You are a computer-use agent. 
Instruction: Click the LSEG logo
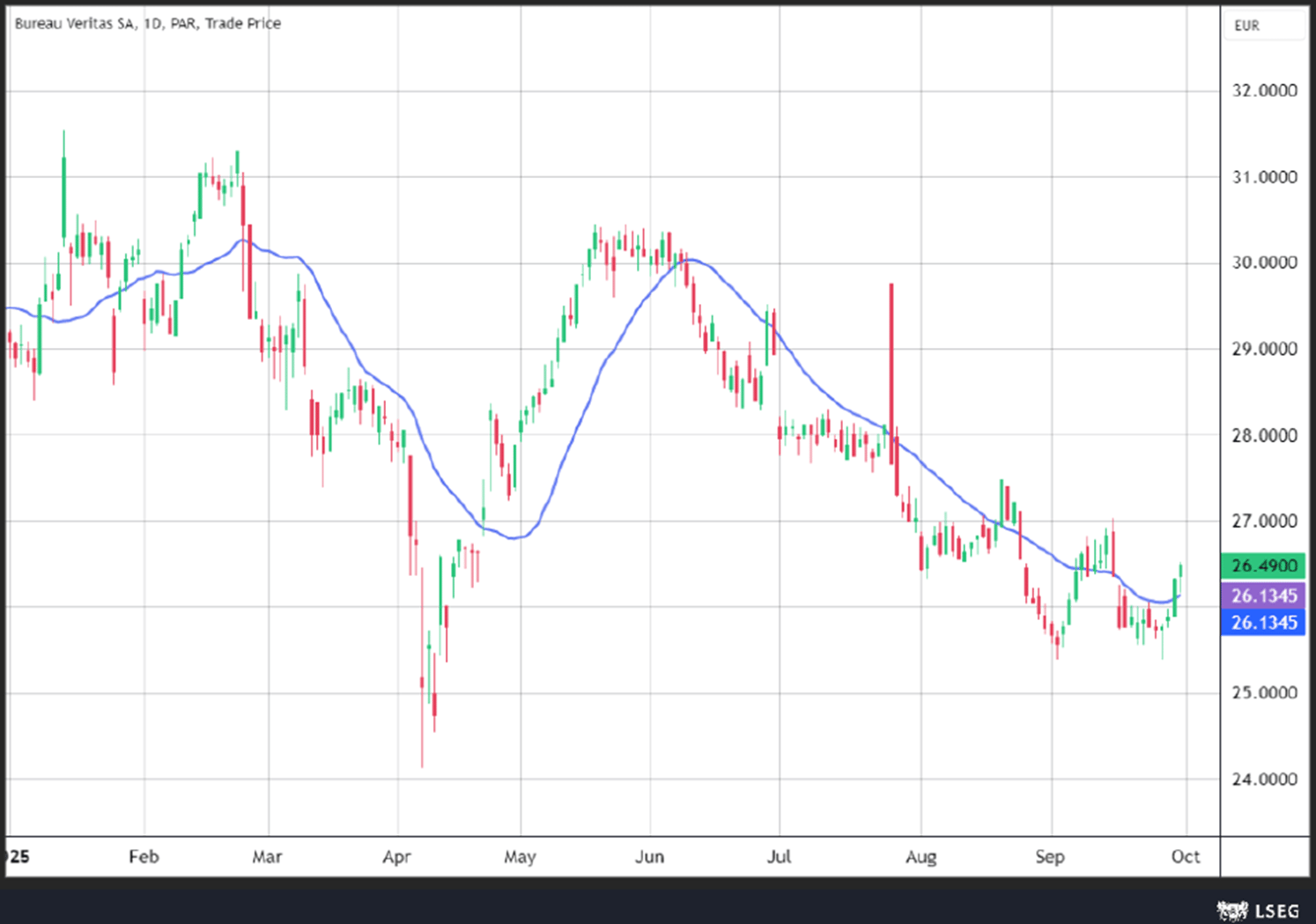(1258, 909)
